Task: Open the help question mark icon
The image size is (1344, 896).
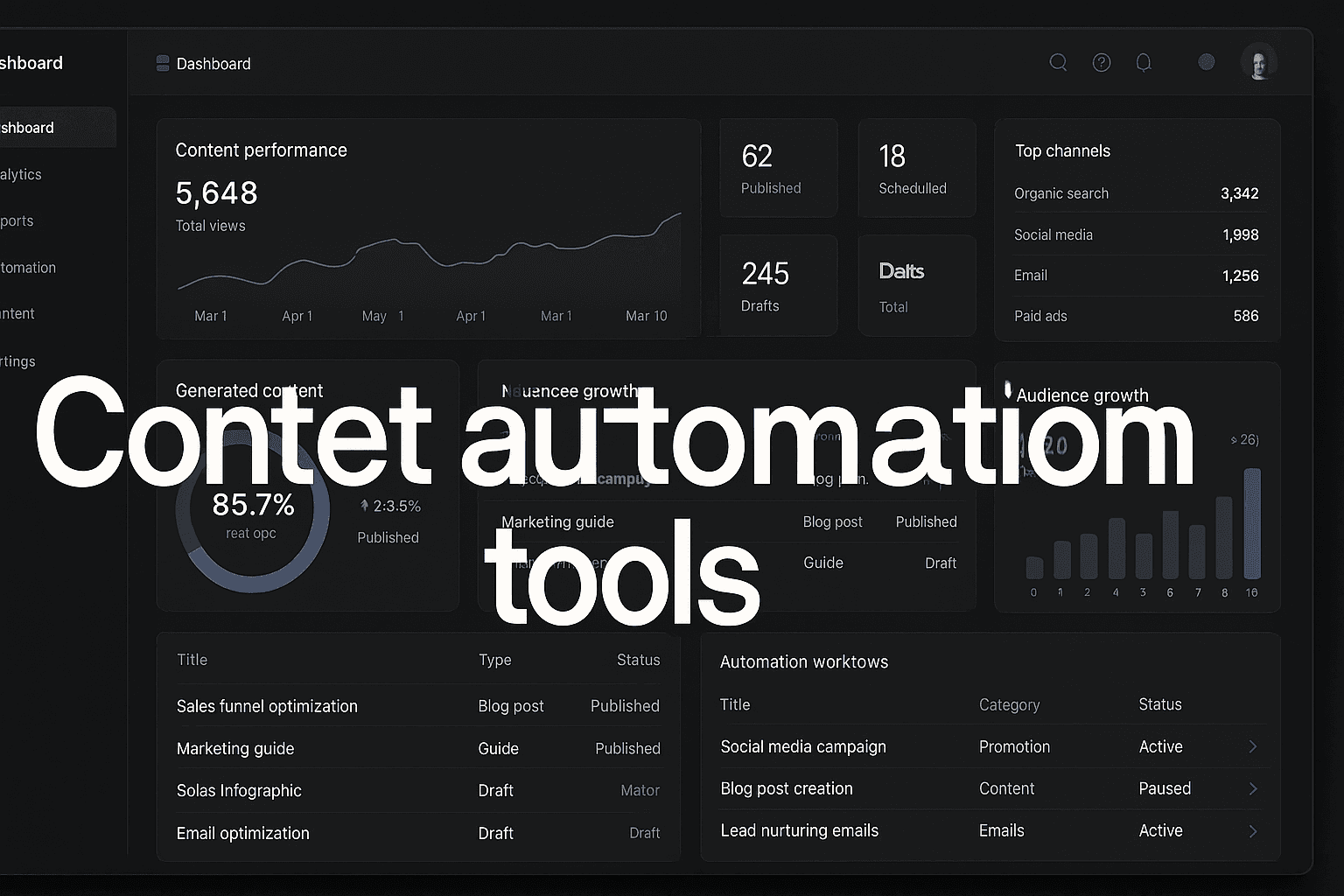Action: [1101, 62]
